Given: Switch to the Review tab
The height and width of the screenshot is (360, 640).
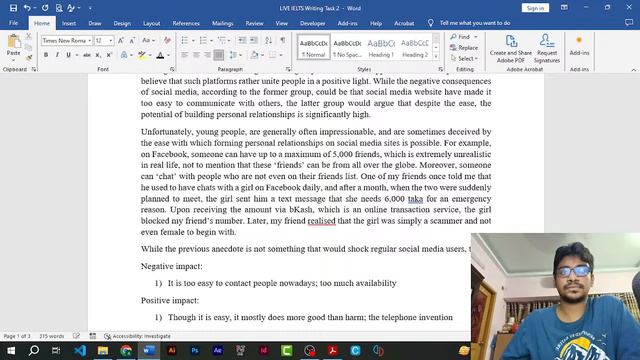Looking at the screenshot, I should [254, 23].
